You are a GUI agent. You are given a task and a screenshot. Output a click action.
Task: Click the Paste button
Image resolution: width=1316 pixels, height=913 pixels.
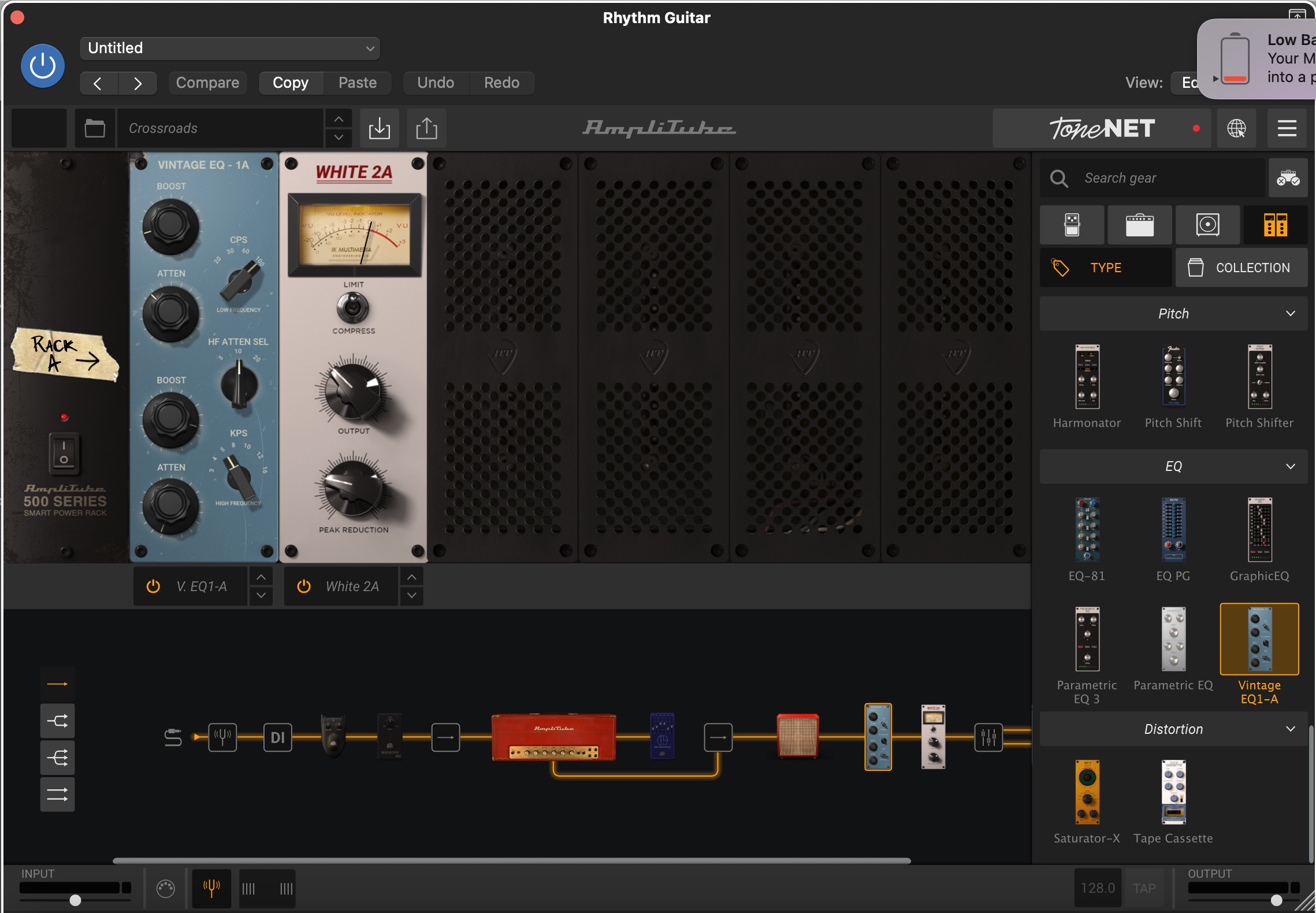coord(358,83)
